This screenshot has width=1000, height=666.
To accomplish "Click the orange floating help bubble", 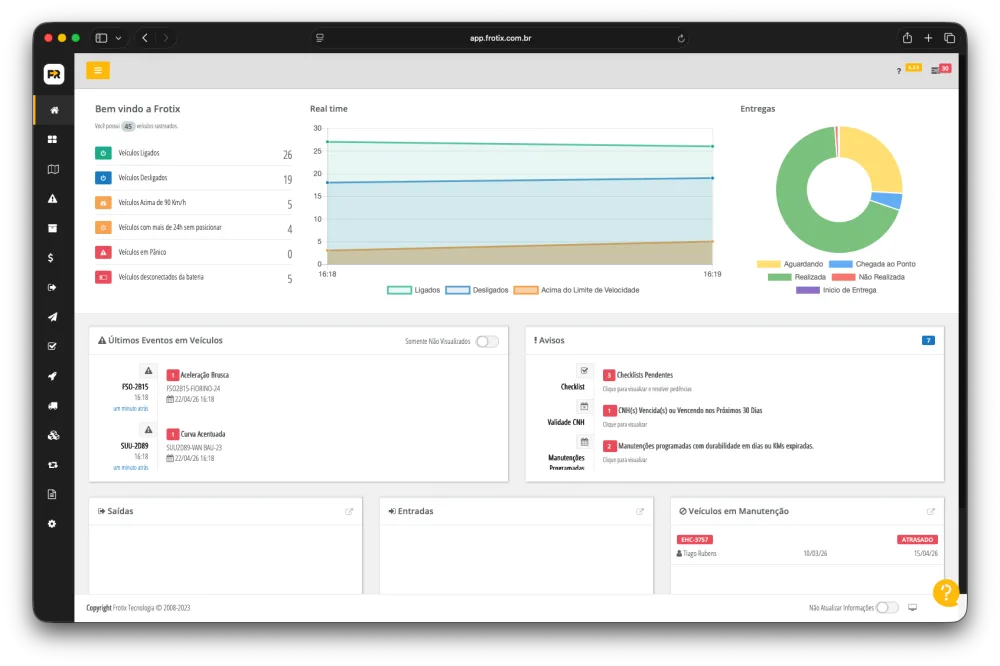I will (x=945, y=593).
